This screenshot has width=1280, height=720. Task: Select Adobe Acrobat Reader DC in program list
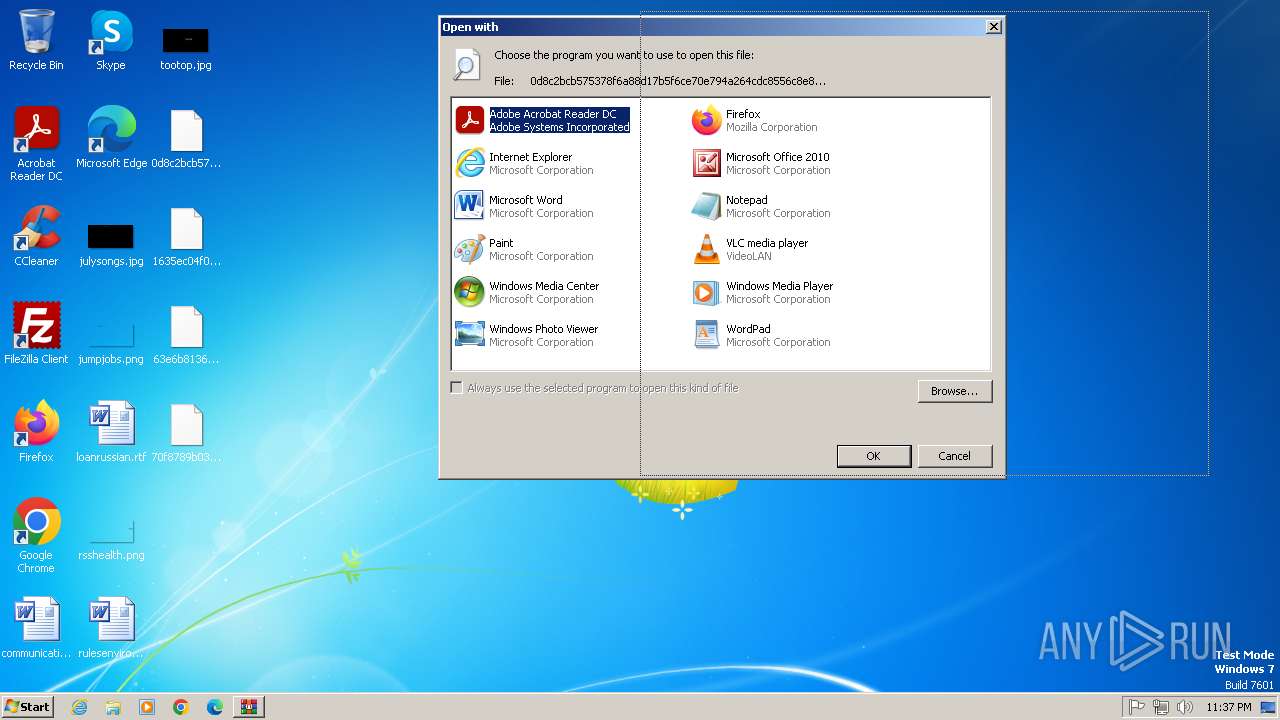coord(543,121)
